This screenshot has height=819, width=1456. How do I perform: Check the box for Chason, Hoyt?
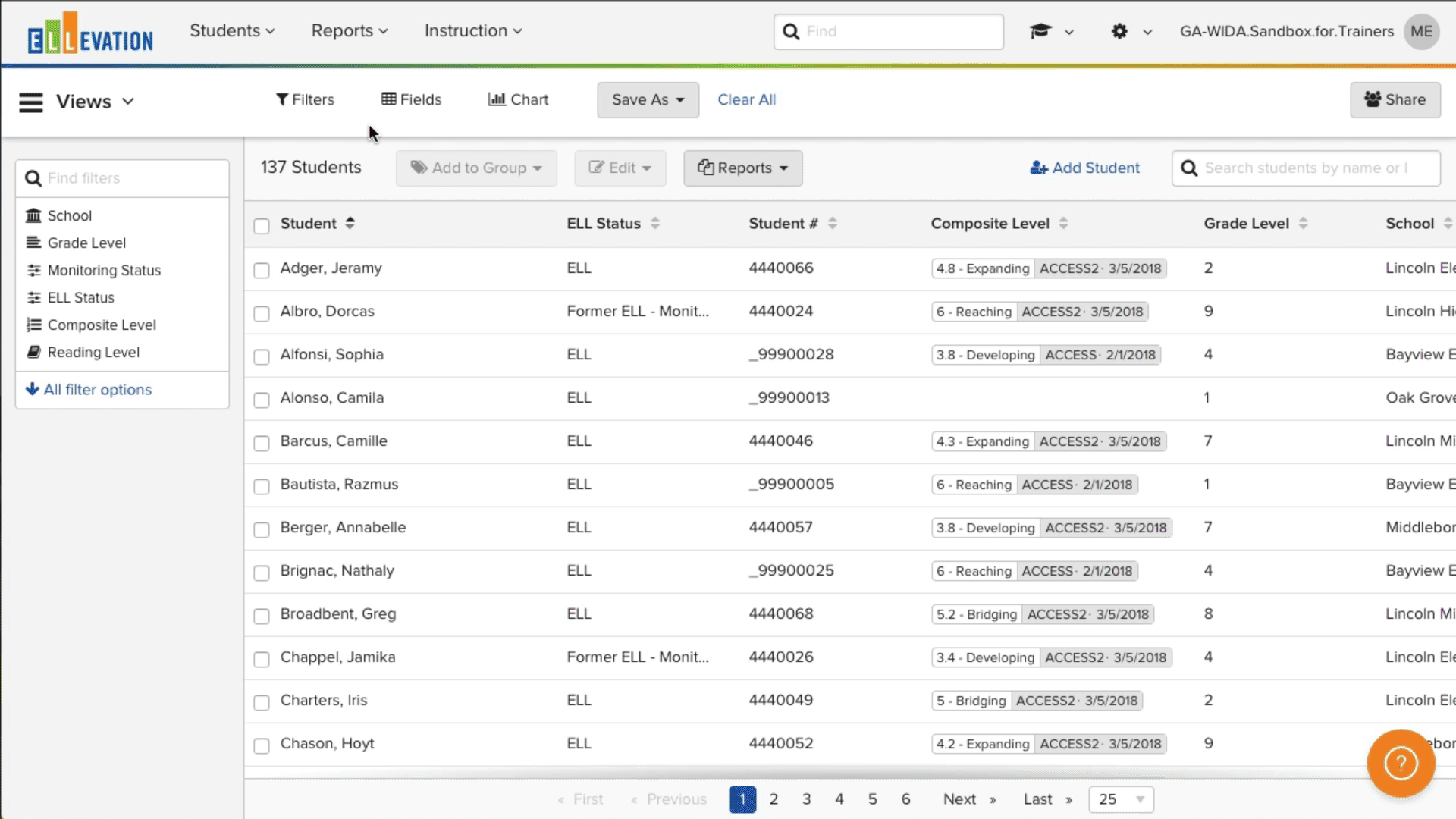[262, 745]
